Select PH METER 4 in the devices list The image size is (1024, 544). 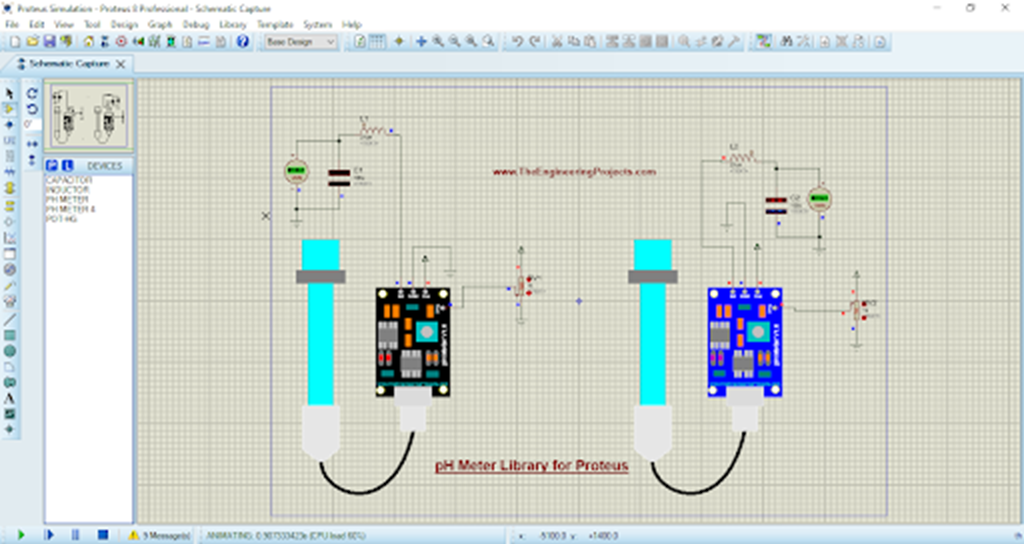click(x=70, y=210)
